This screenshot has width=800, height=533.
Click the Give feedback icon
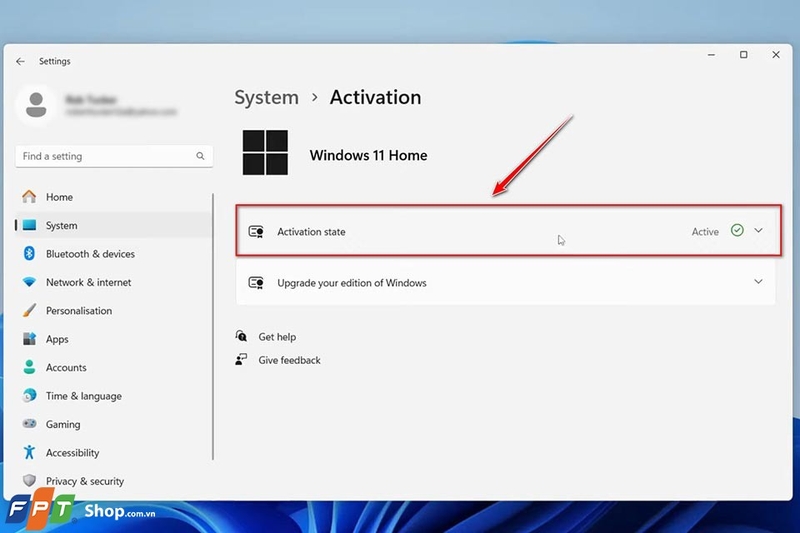tap(241, 359)
